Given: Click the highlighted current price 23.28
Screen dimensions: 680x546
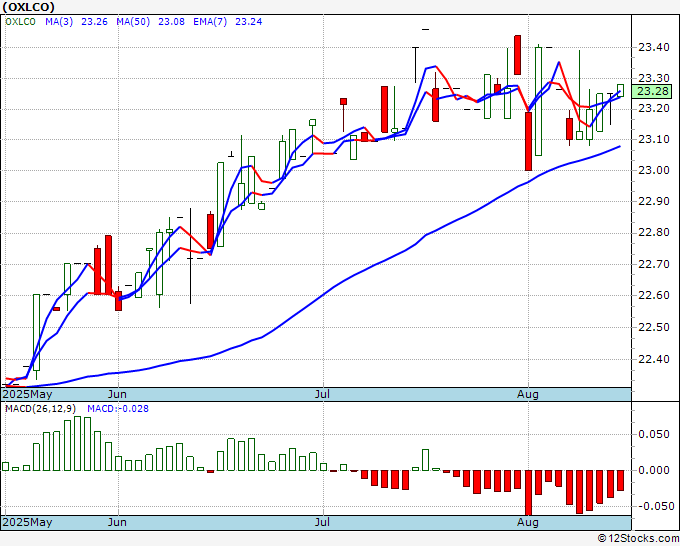Looking at the screenshot, I should click(652, 92).
